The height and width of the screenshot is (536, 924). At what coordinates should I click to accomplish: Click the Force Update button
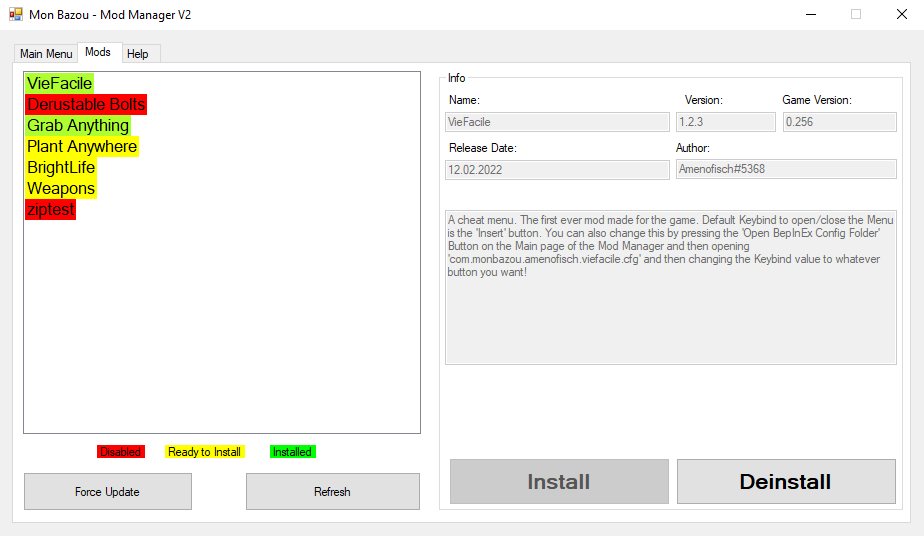coord(108,491)
